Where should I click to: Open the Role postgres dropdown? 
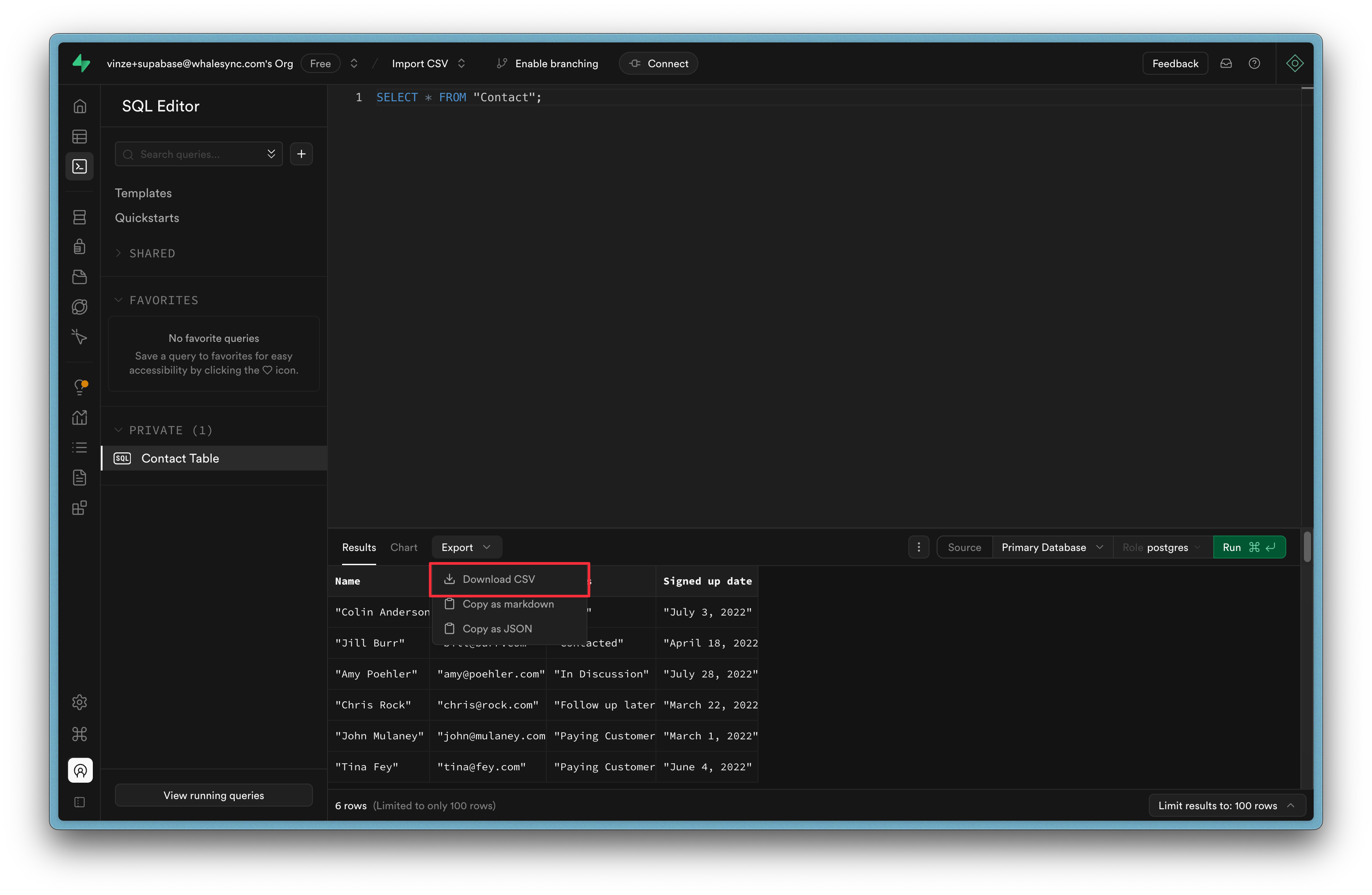(x=1163, y=547)
